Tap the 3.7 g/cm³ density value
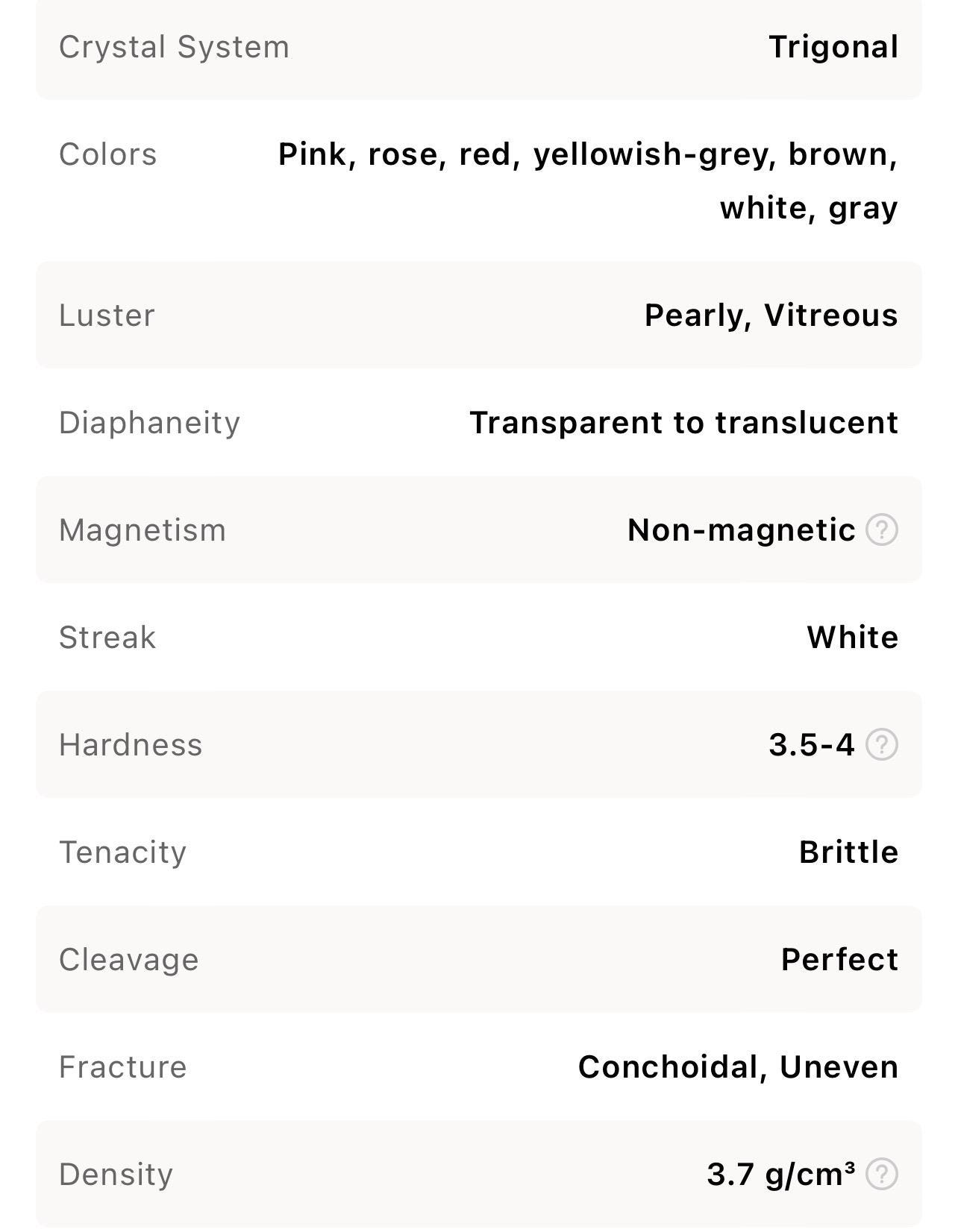The image size is (958, 1232). click(x=781, y=1175)
